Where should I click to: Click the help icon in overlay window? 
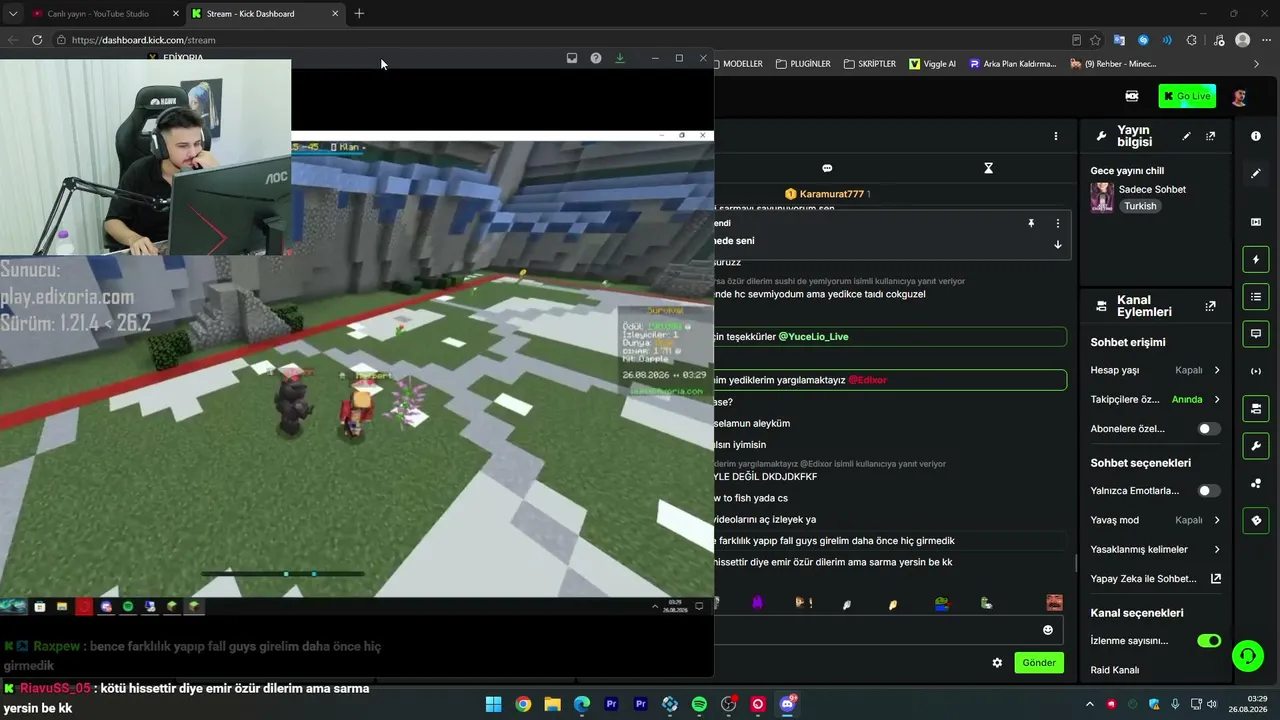pos(596,58)
